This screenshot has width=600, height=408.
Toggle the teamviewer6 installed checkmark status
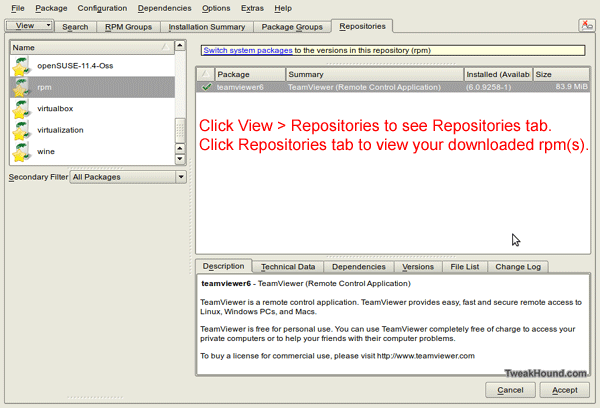click(206, 87)
